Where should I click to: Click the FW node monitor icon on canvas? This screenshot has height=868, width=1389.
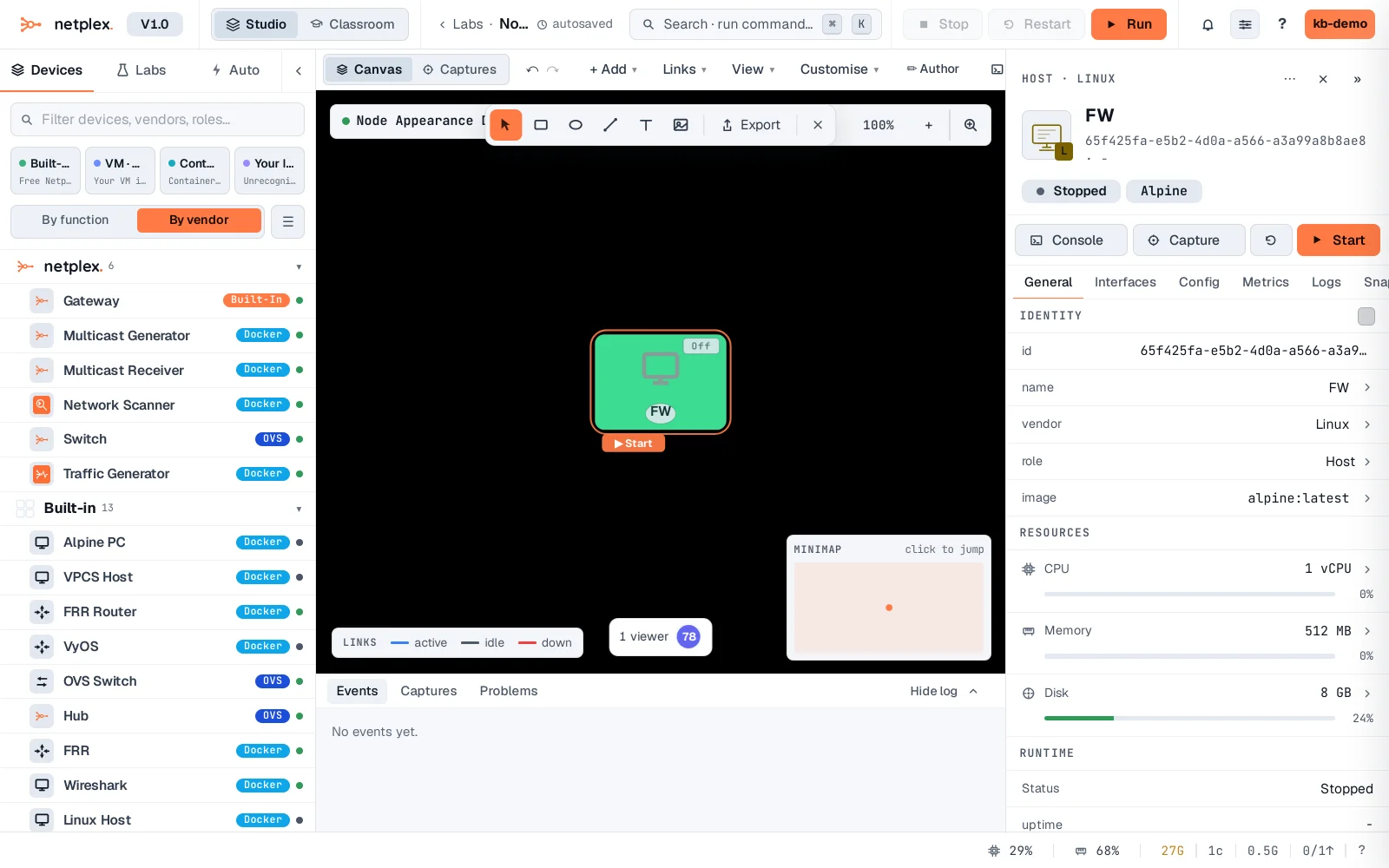661,369
